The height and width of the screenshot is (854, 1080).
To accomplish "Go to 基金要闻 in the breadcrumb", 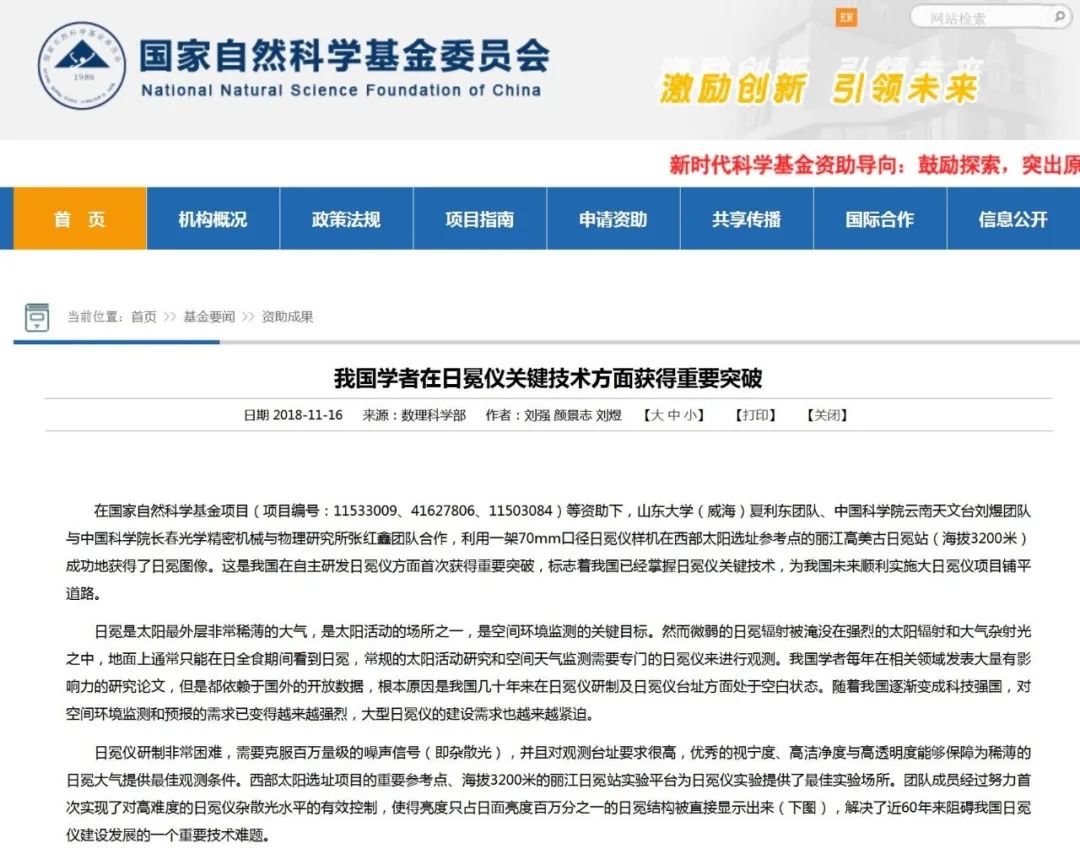I will click(x=209, y=317).
